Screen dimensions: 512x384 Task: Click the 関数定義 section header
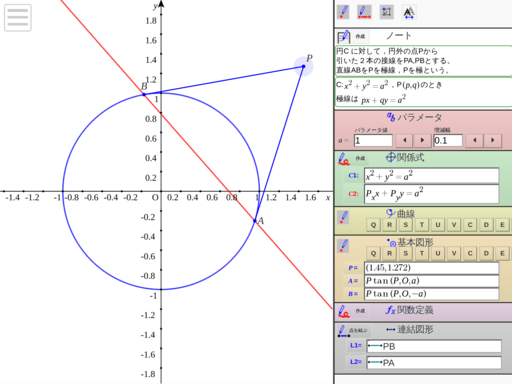tap(410, 310)
